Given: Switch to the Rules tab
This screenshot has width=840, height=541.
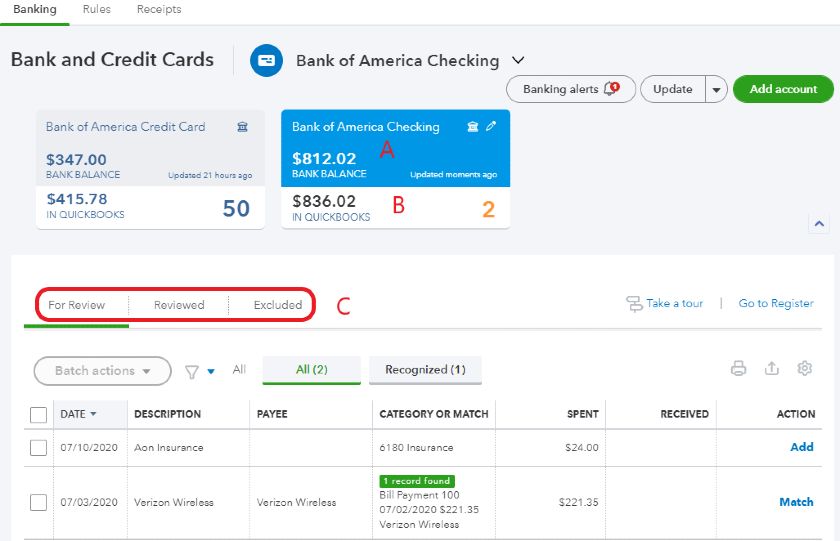Looking at the screenshot, I should (x=96, y=10).
